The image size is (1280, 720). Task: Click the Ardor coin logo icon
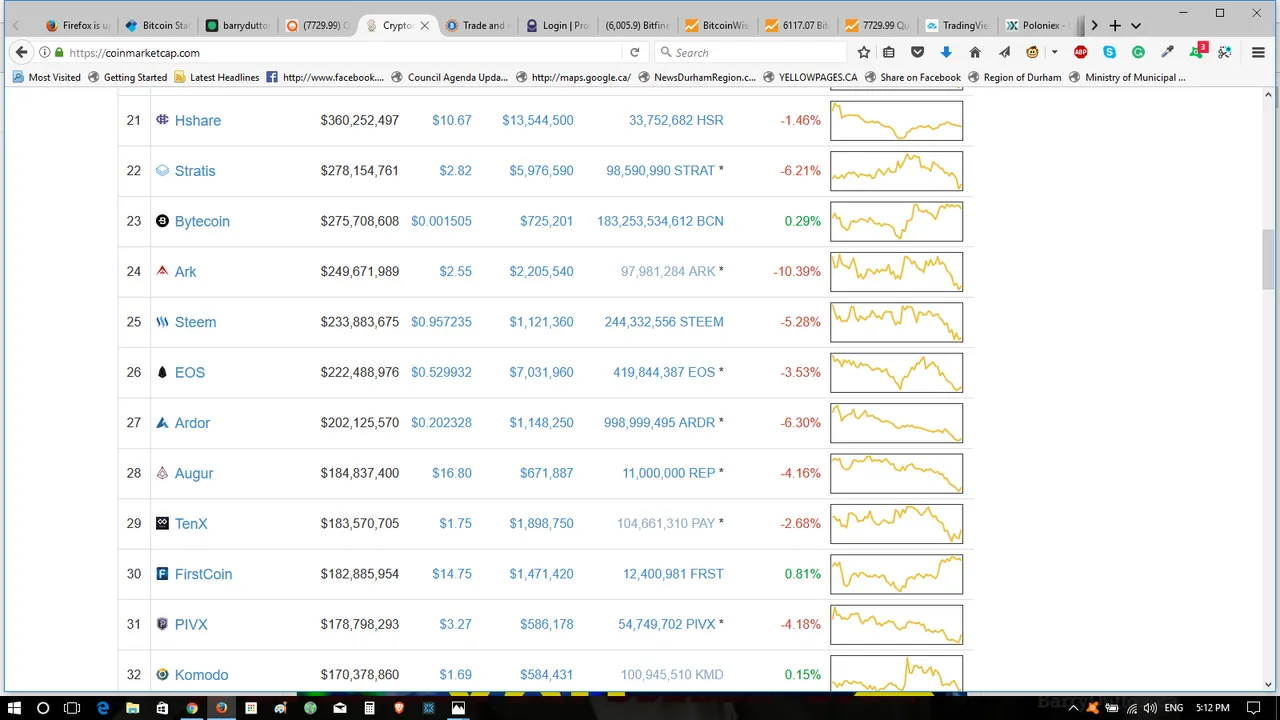coord(162,423)
